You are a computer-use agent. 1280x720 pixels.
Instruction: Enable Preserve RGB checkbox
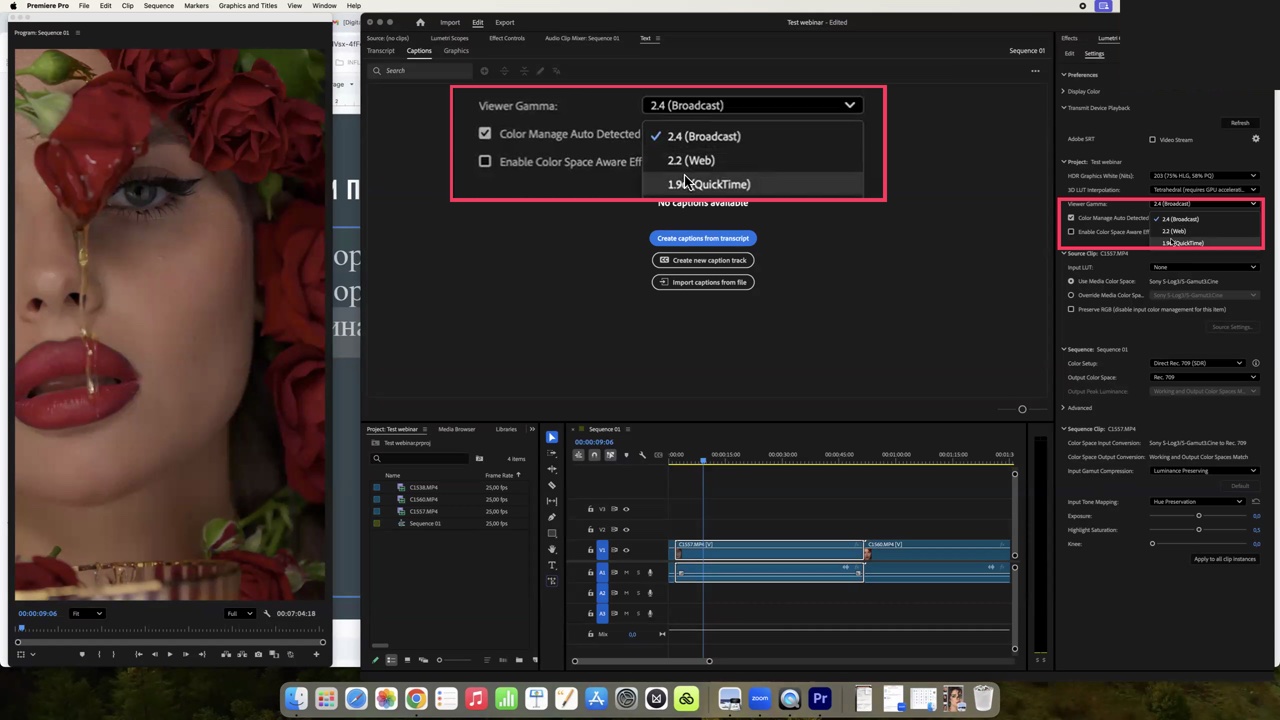[x=1071, y=309]
